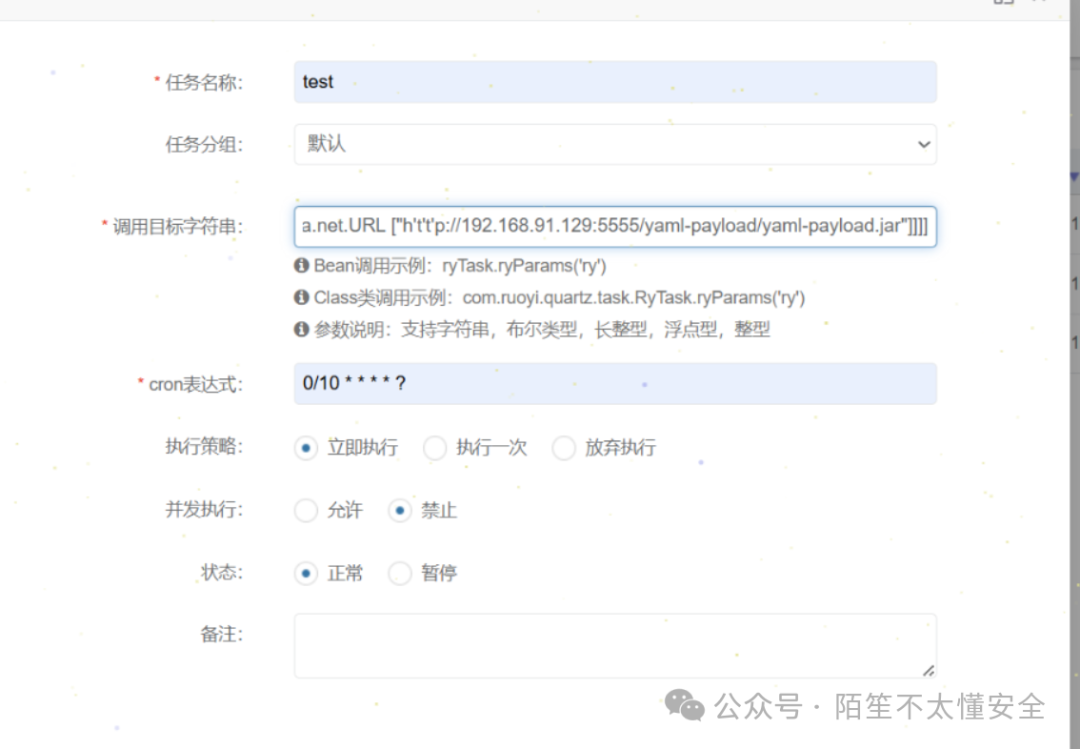Select 禁止 for concurrent execution
Screen dimensions: 1080x749
[x=399, y=510]
